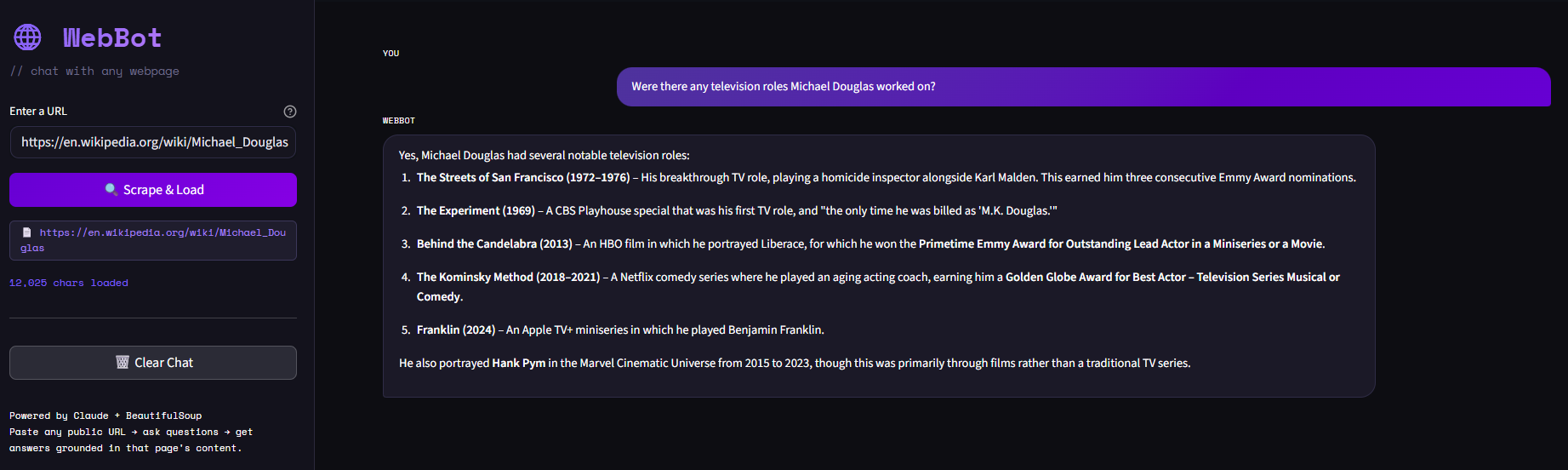Viewport: 1568px width, 470px height.
Task: Select the user question message bubble
Action: [x=1084, y=87]
